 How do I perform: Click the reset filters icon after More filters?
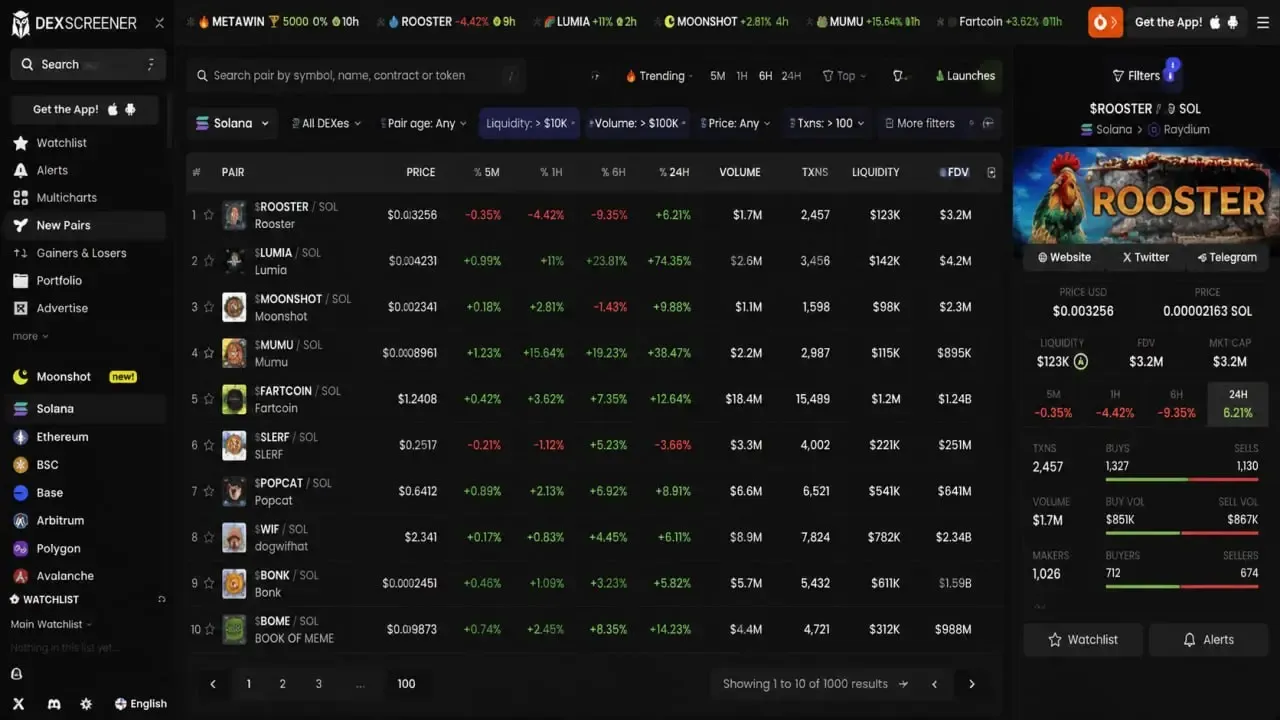click(988, 123)
